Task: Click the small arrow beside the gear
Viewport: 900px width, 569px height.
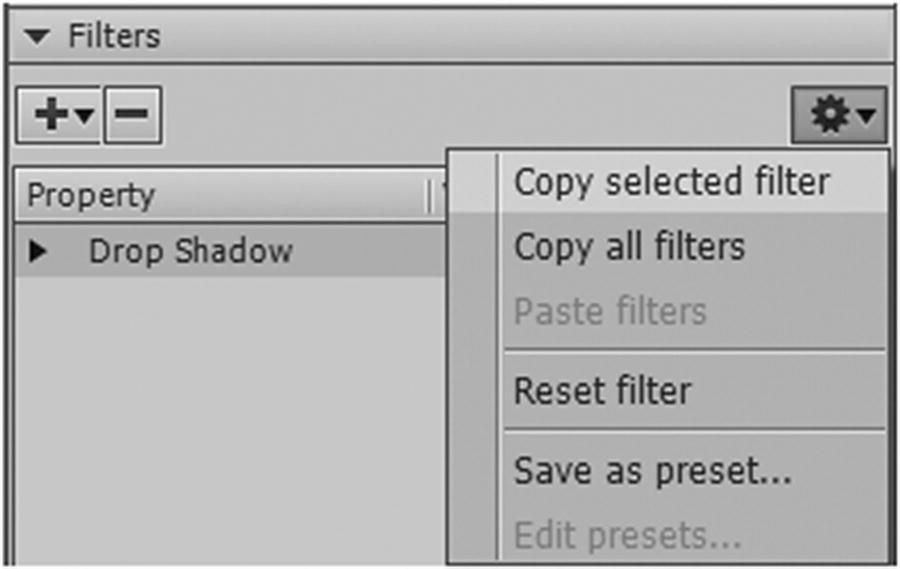Action: tap(866, 118)
